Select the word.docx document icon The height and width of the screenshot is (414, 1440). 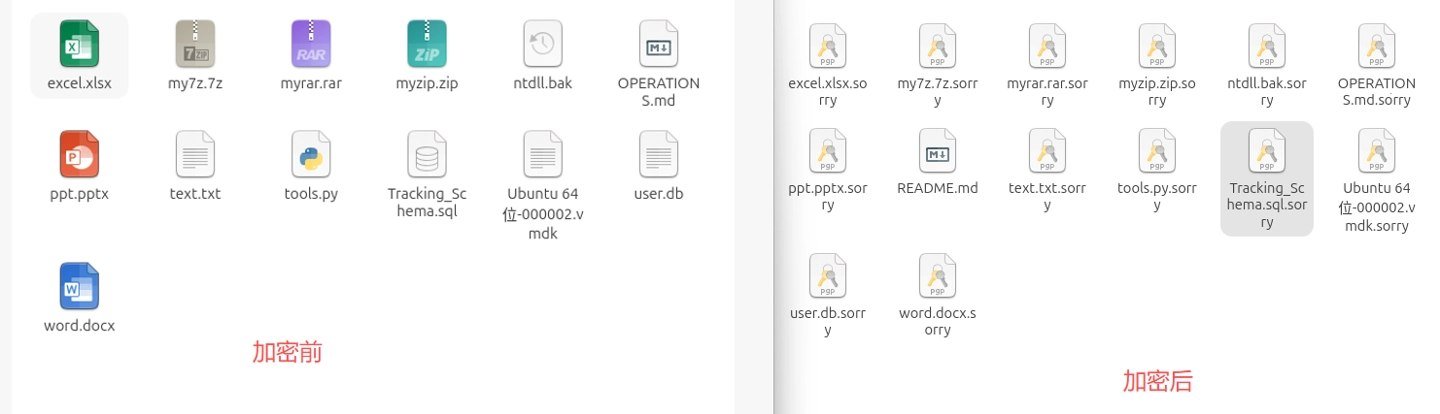79,286
